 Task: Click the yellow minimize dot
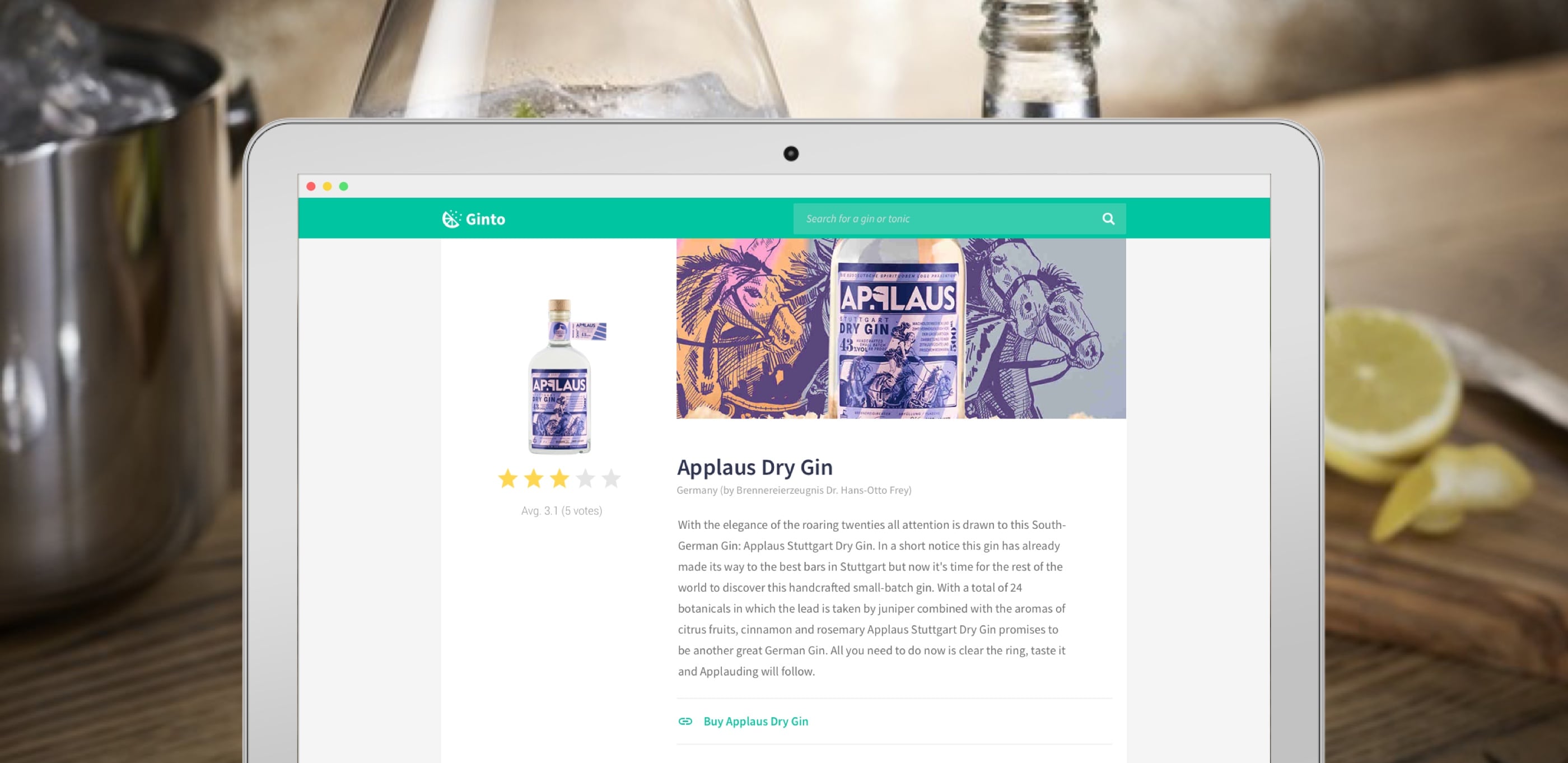[x=328, y=187]
